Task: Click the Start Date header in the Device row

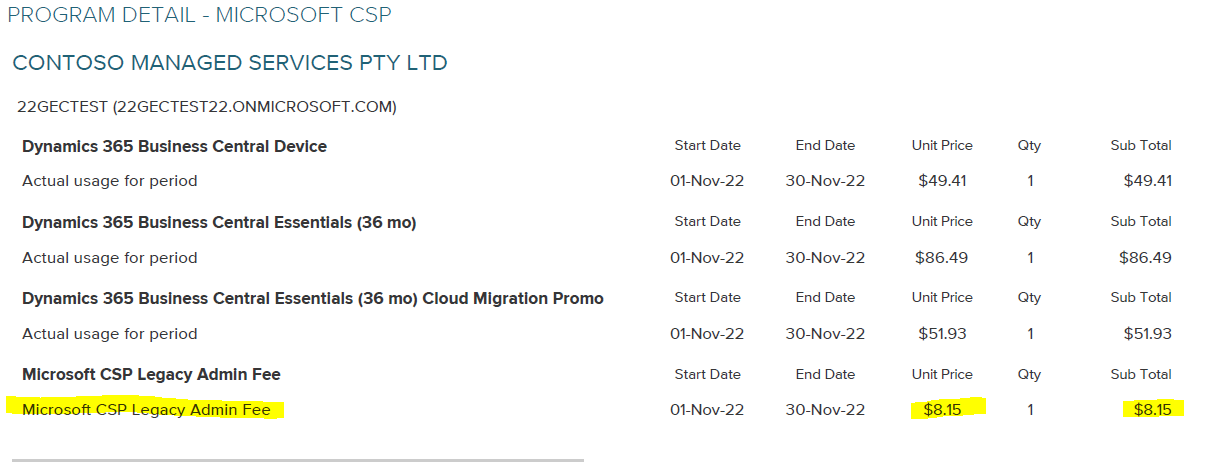Action: click(x=707, y=145)
